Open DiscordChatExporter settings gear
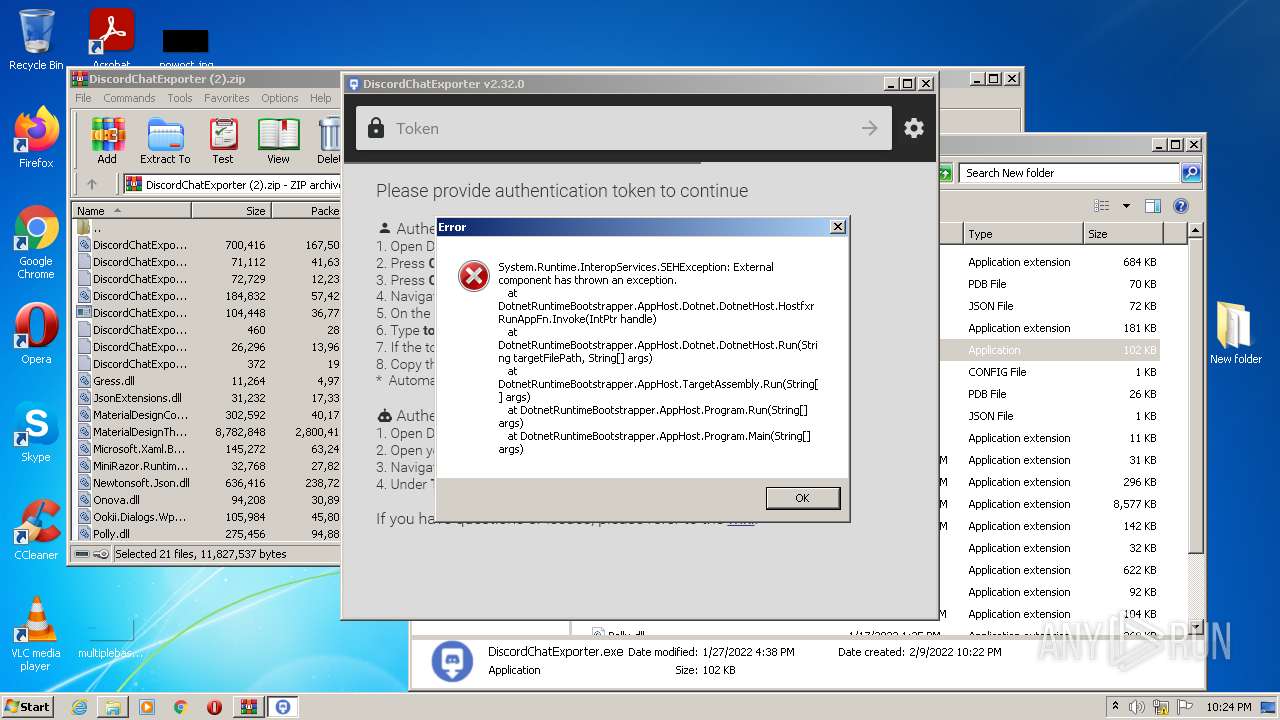The image size is (1280, 720). pos(914,128)
